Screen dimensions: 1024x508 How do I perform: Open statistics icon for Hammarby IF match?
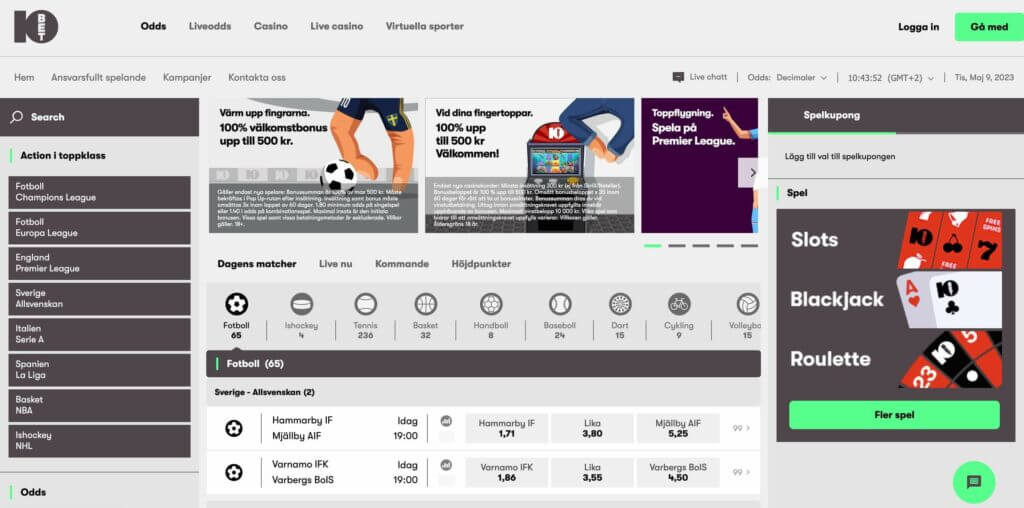(x=447, y=421)
